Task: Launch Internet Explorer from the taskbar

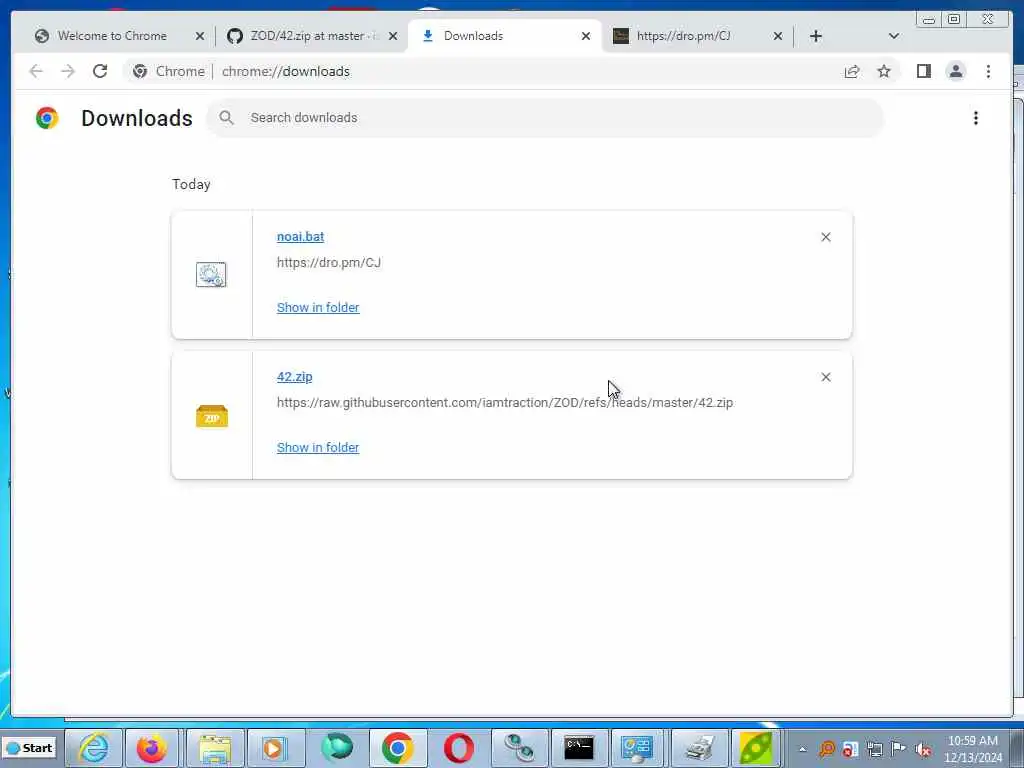Action: pyautogui.click(x=94, y=748)
